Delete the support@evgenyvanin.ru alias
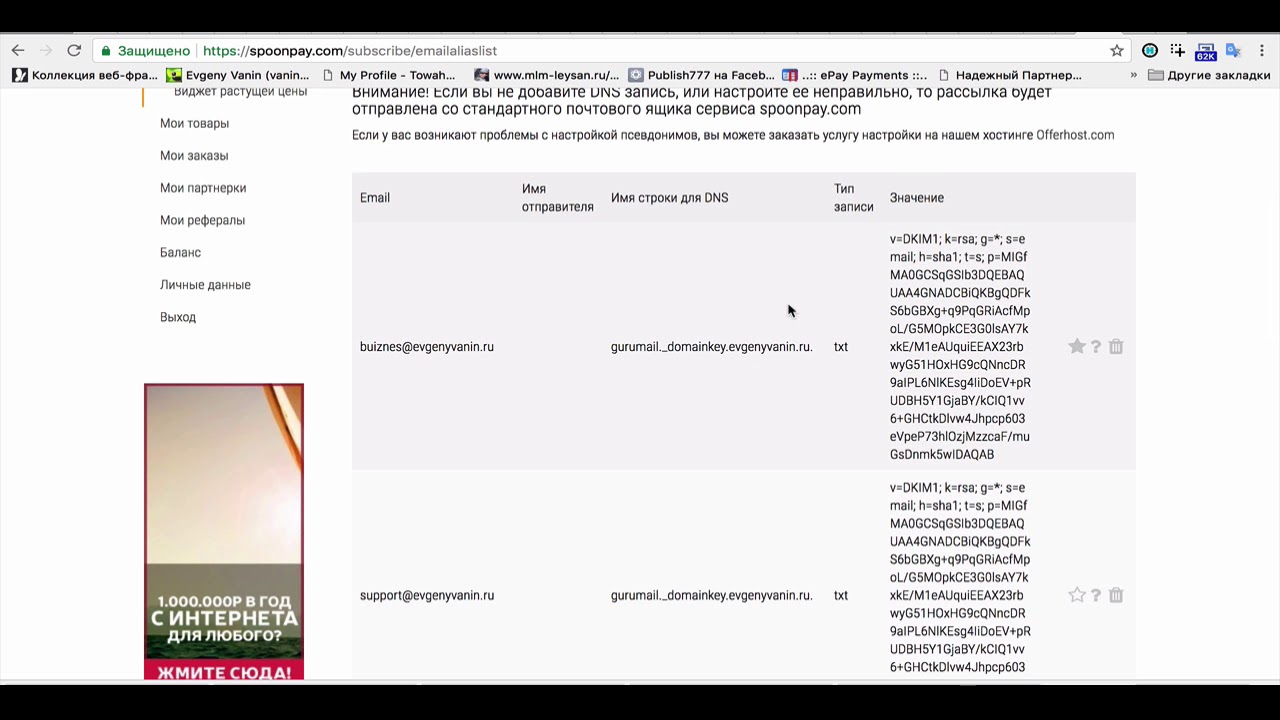 click(x=1116, y=595)
